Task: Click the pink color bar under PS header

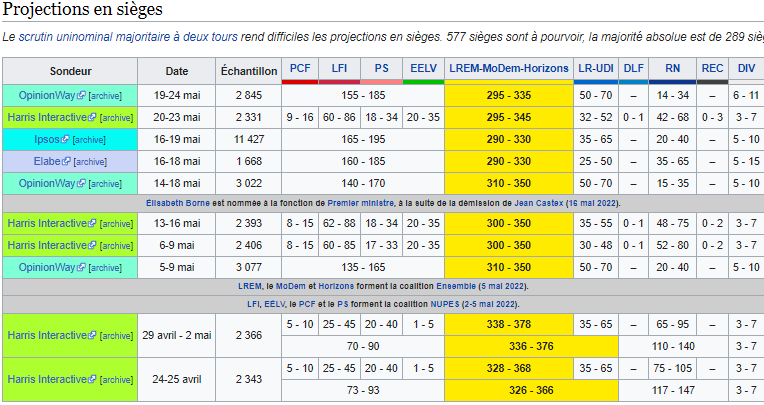Action: click(x=381, y=80)
